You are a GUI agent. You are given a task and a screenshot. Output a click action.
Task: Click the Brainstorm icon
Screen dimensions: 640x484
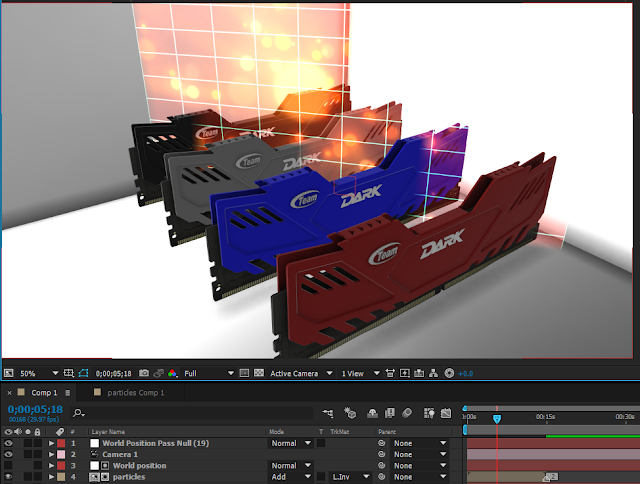click(x=429, y=413)
